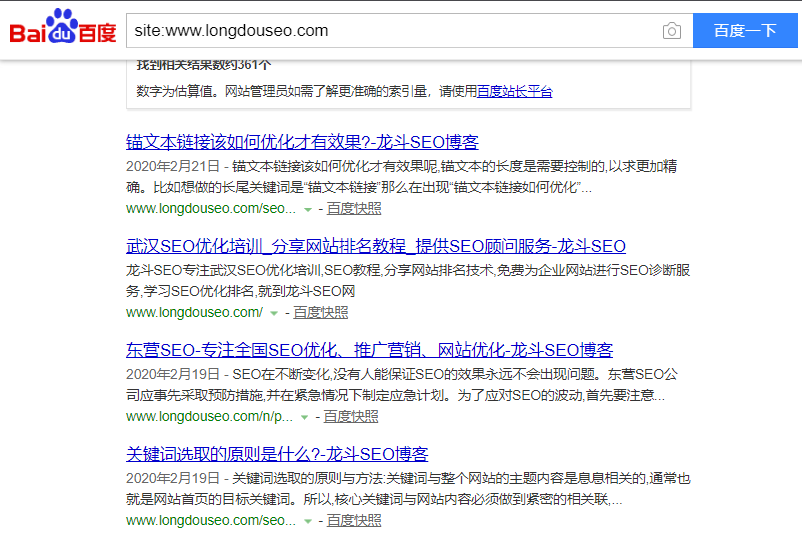Open 百度快照 for 武汉SEO优化培训 result
Image resolution: width=802 pixels, height=542 pixels.
(321, 312)
